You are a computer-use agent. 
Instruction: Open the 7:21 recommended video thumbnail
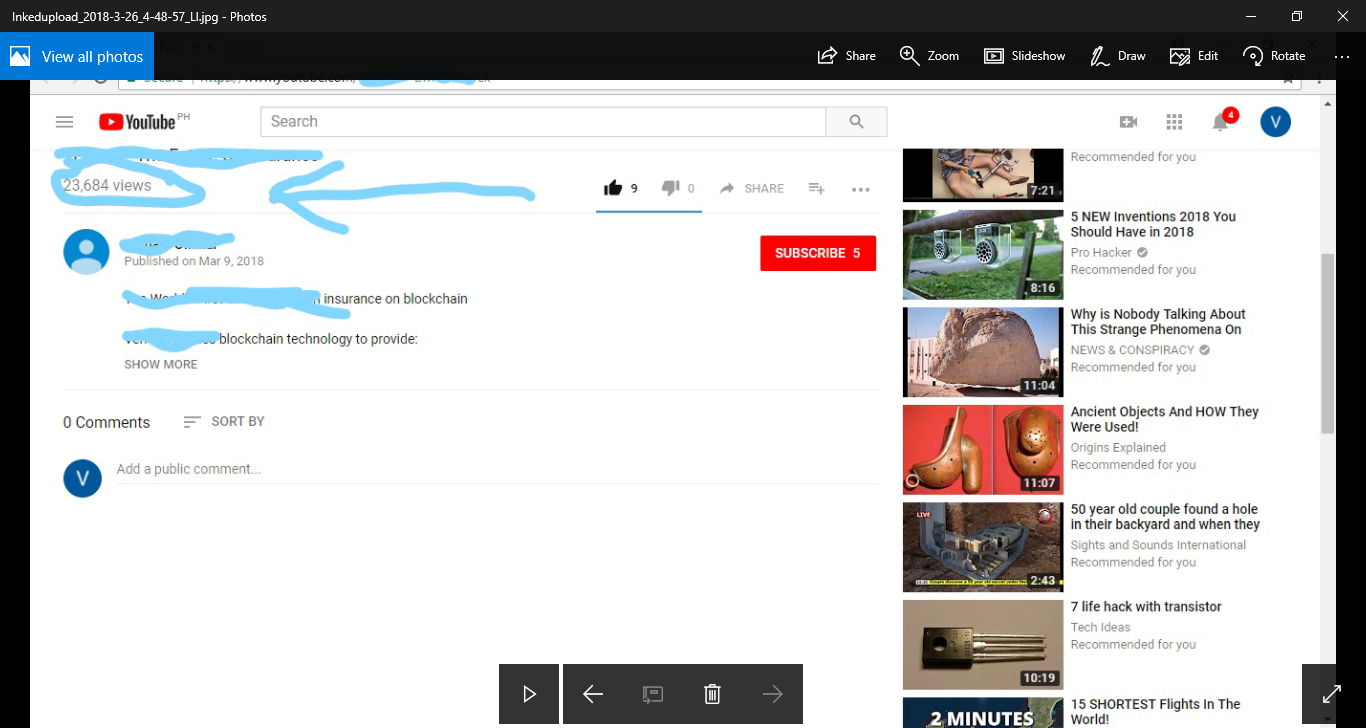pos(983,175)
